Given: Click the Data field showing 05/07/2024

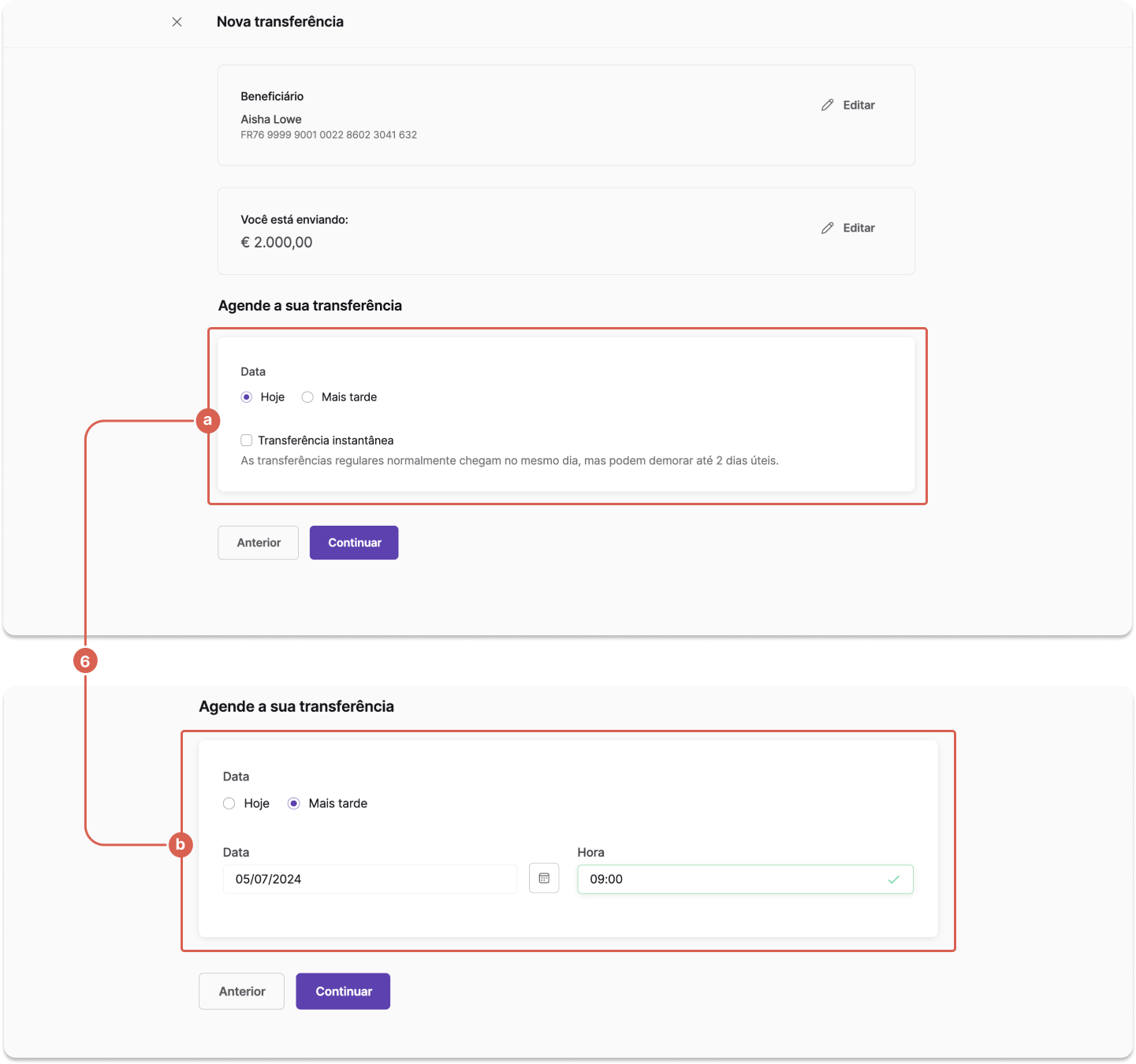Looking at the screenshot, I should tap(370, 880).
